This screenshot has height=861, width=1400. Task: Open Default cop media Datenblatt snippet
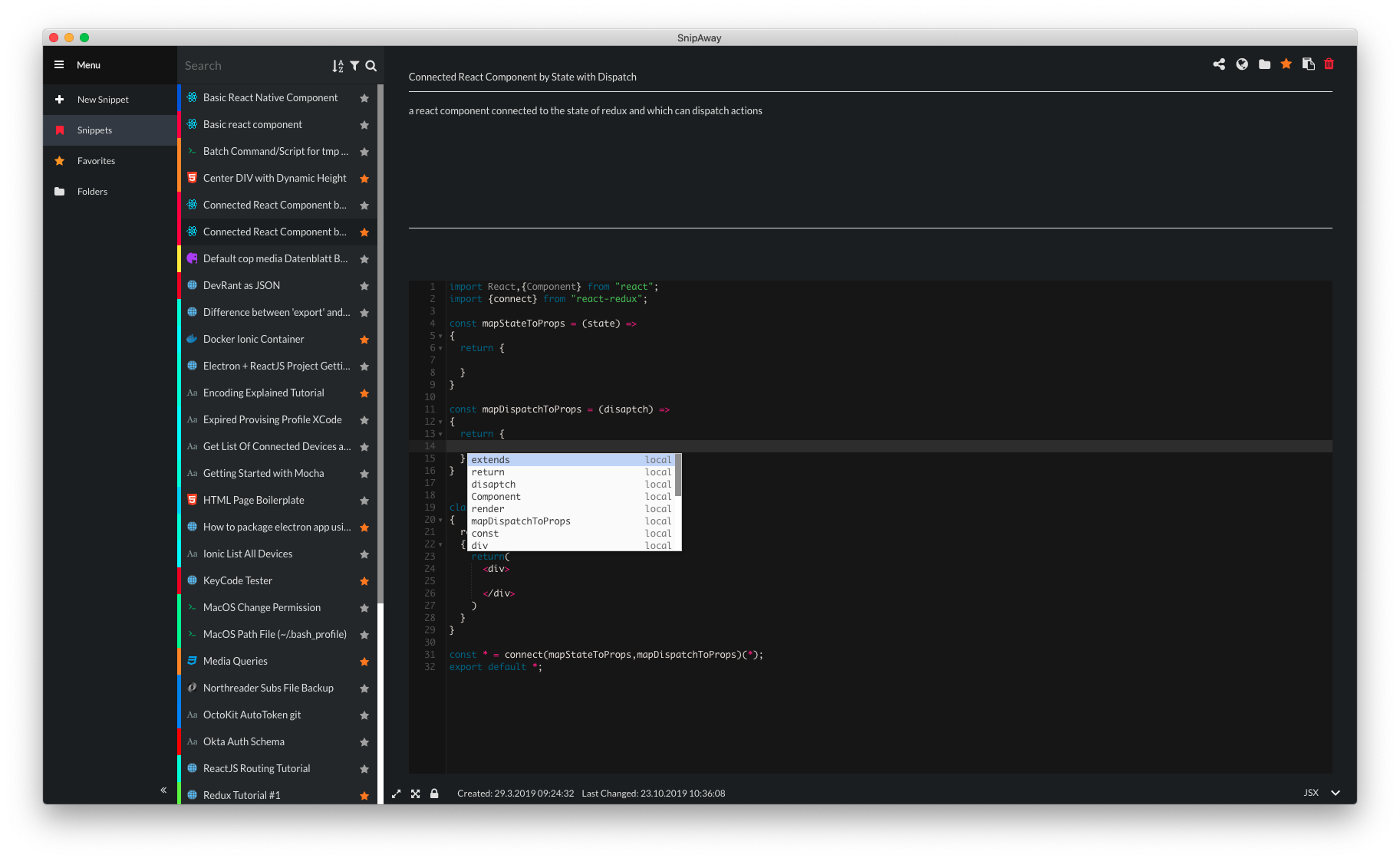pyautogui.click(x=278, y=259)
